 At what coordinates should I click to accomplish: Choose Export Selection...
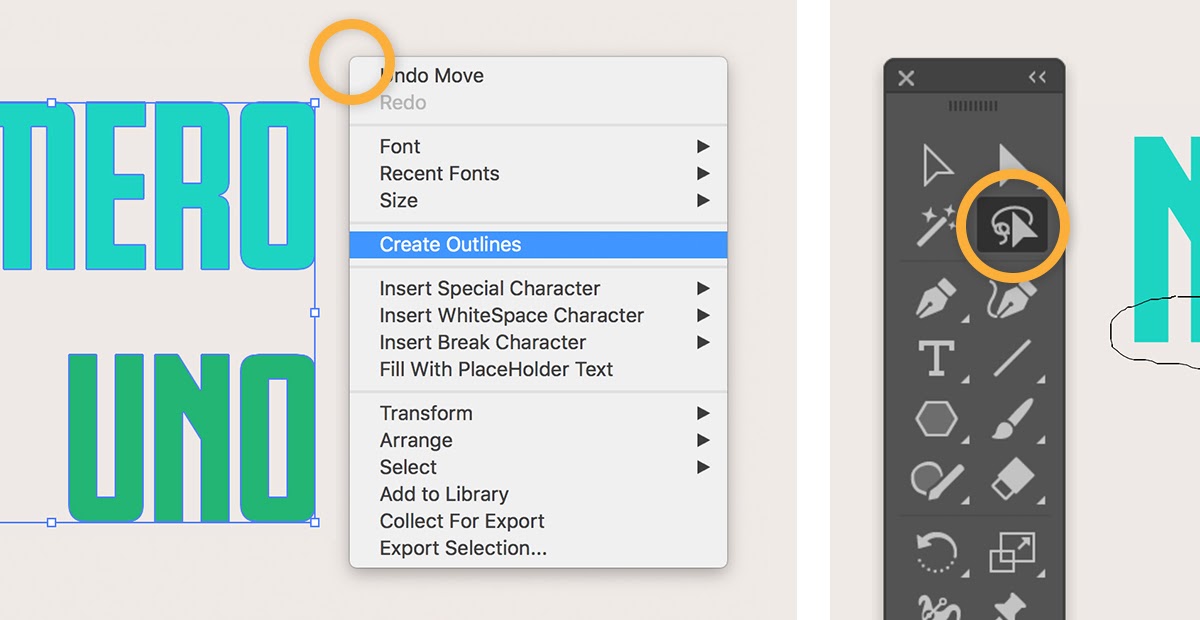point(538,549)
